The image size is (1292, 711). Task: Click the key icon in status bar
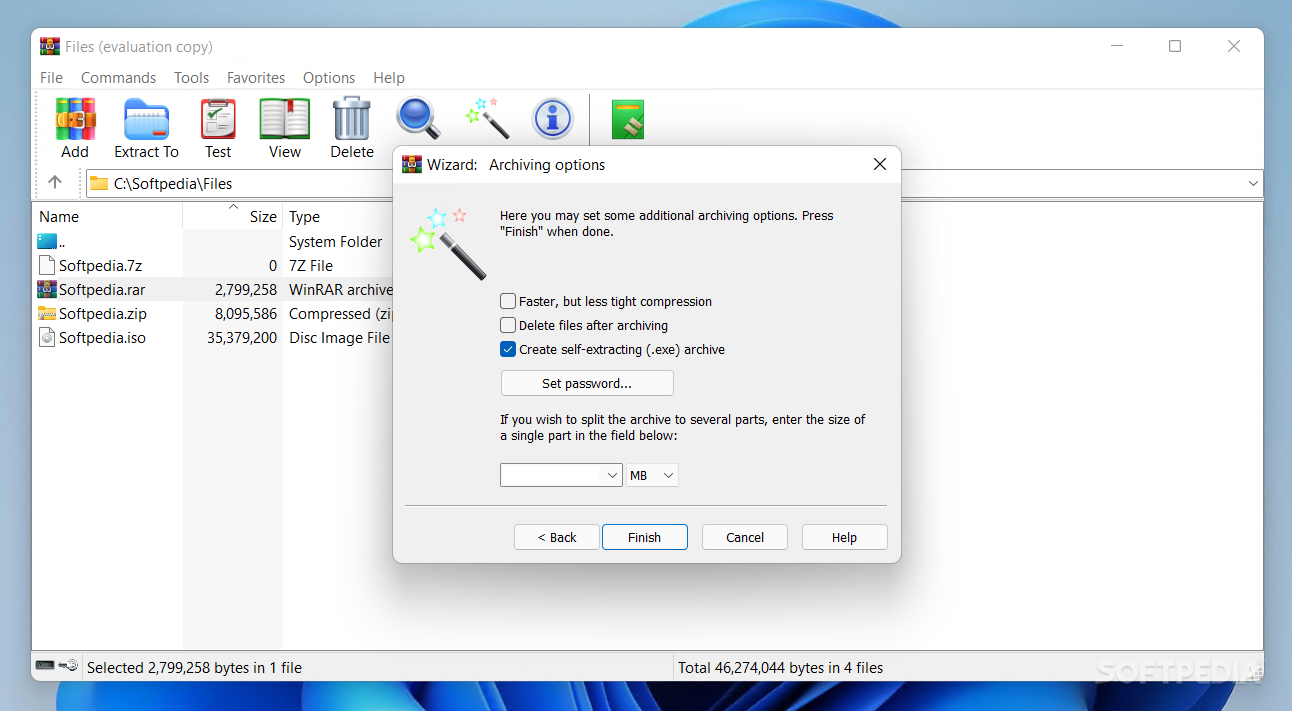[x=68, y=666]
